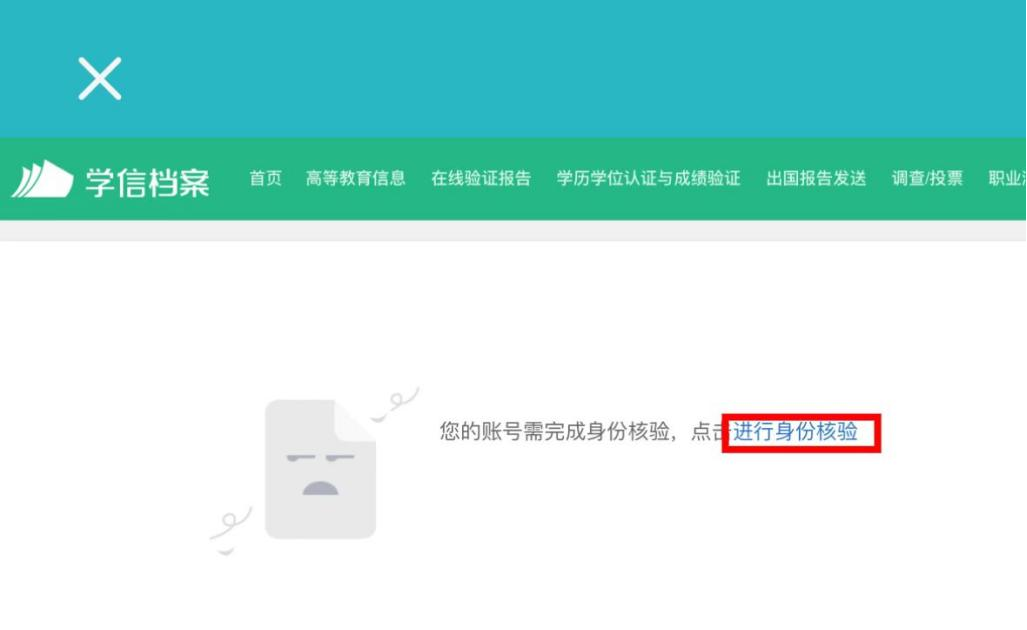Click the swirl doodle lower left of the document
This screenshot has height=630, width=1027.
[230, 530]
